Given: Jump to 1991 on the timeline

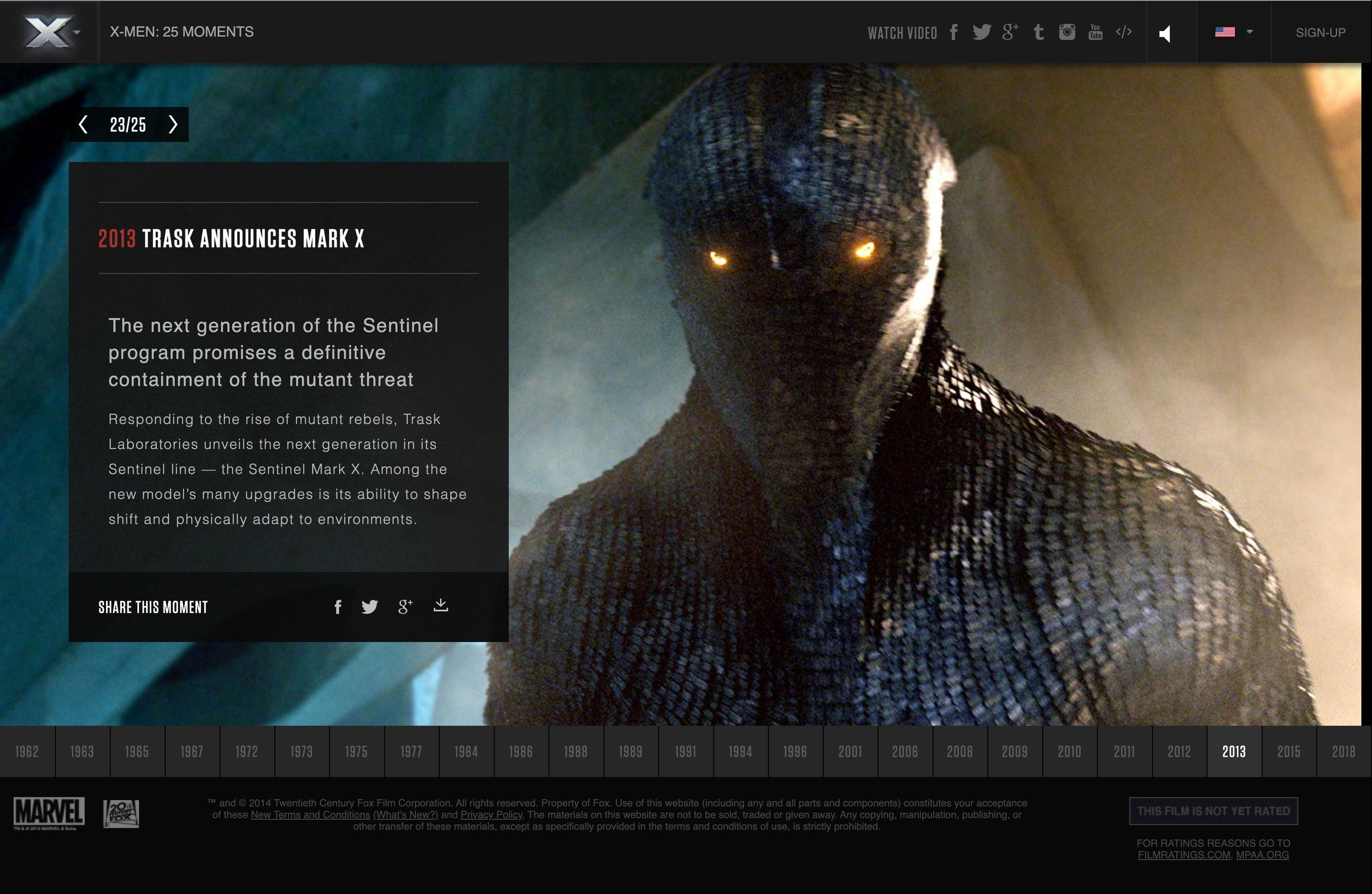Looking at the screenshot, I should pos(685,752).
